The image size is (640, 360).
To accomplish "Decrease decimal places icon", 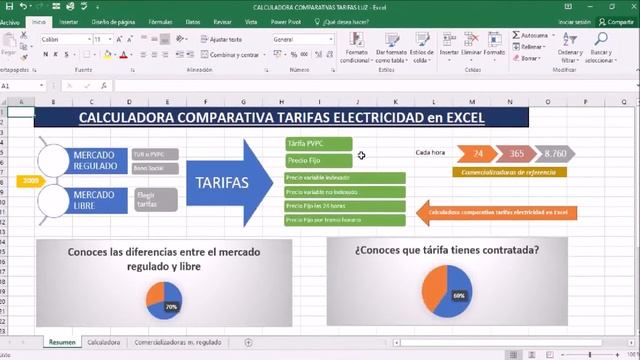I will click(x=329, y=55).
